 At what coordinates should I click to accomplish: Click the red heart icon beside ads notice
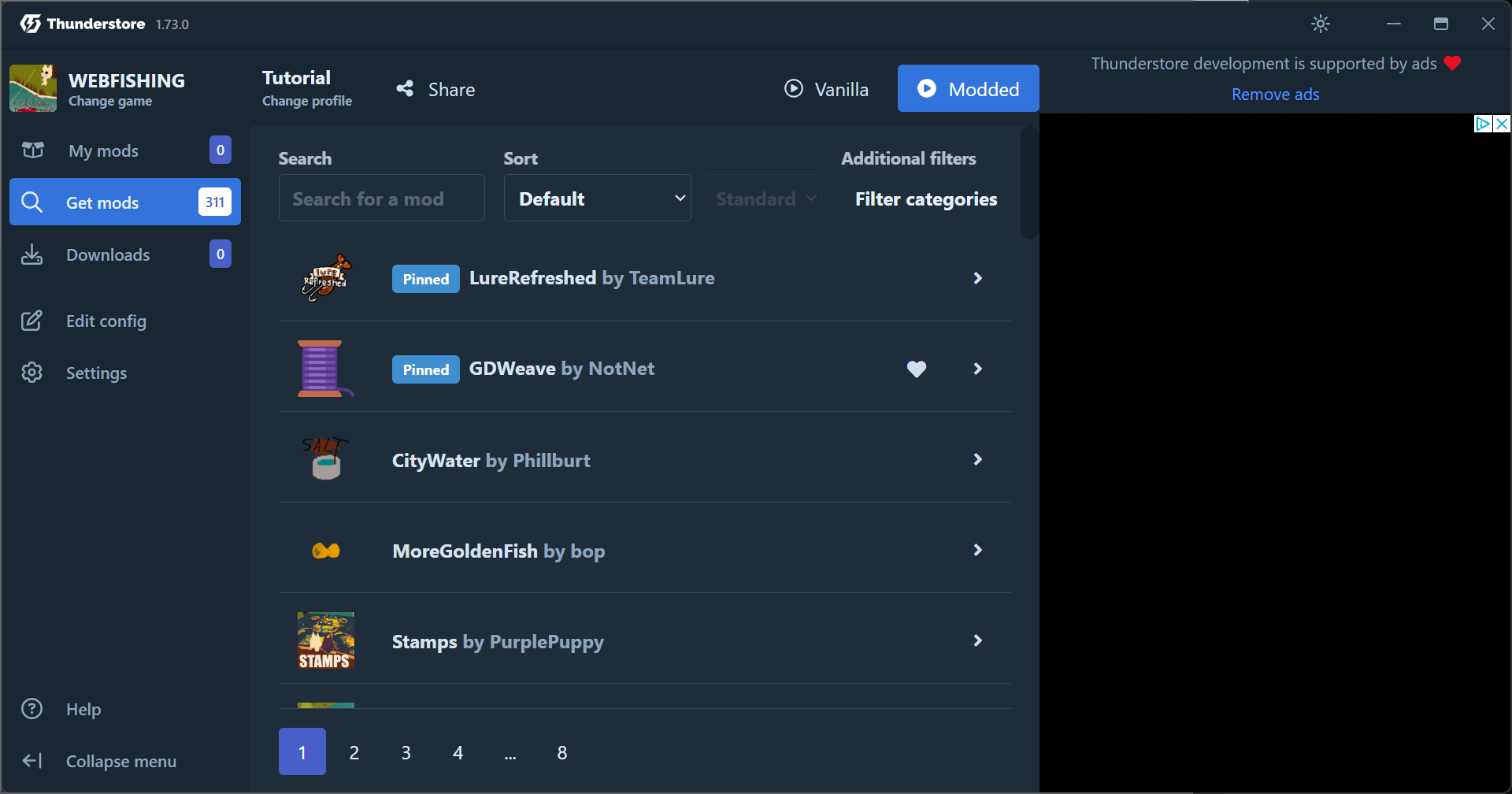1453,63
